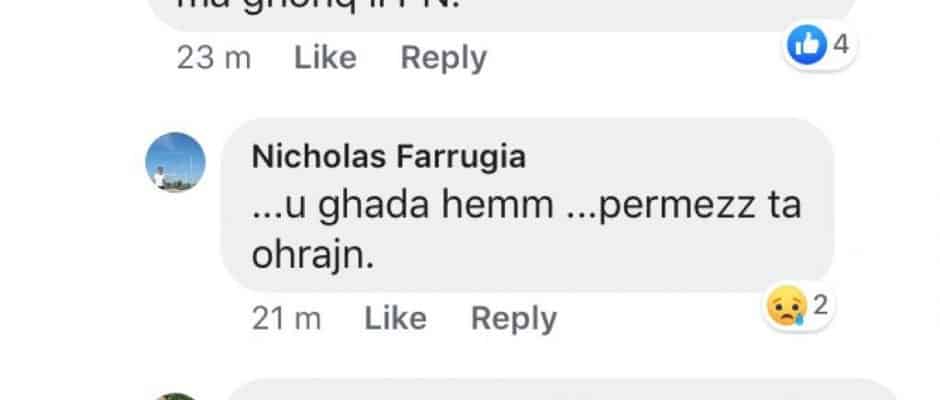
Task: Open Nicholas Farrugia's profile picture
Action: (x=175, y=162)
